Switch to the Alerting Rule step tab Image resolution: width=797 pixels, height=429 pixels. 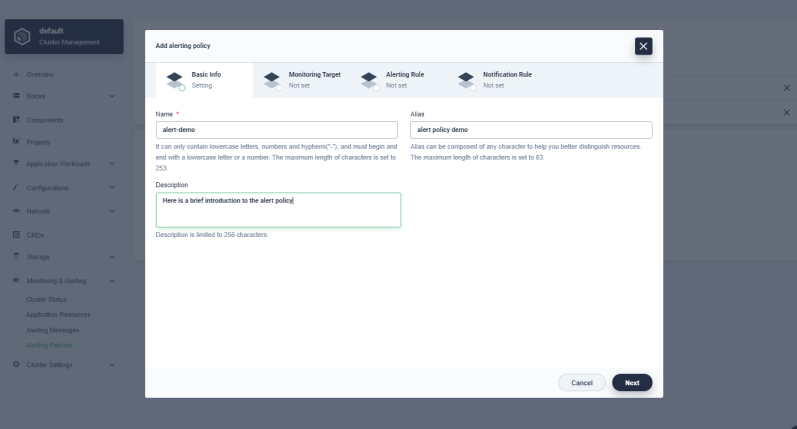pos(398,80)
